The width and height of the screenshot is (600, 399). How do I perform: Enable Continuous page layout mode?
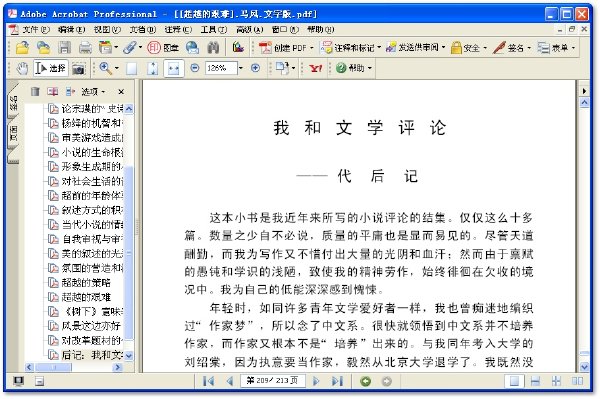pos(535,381)
